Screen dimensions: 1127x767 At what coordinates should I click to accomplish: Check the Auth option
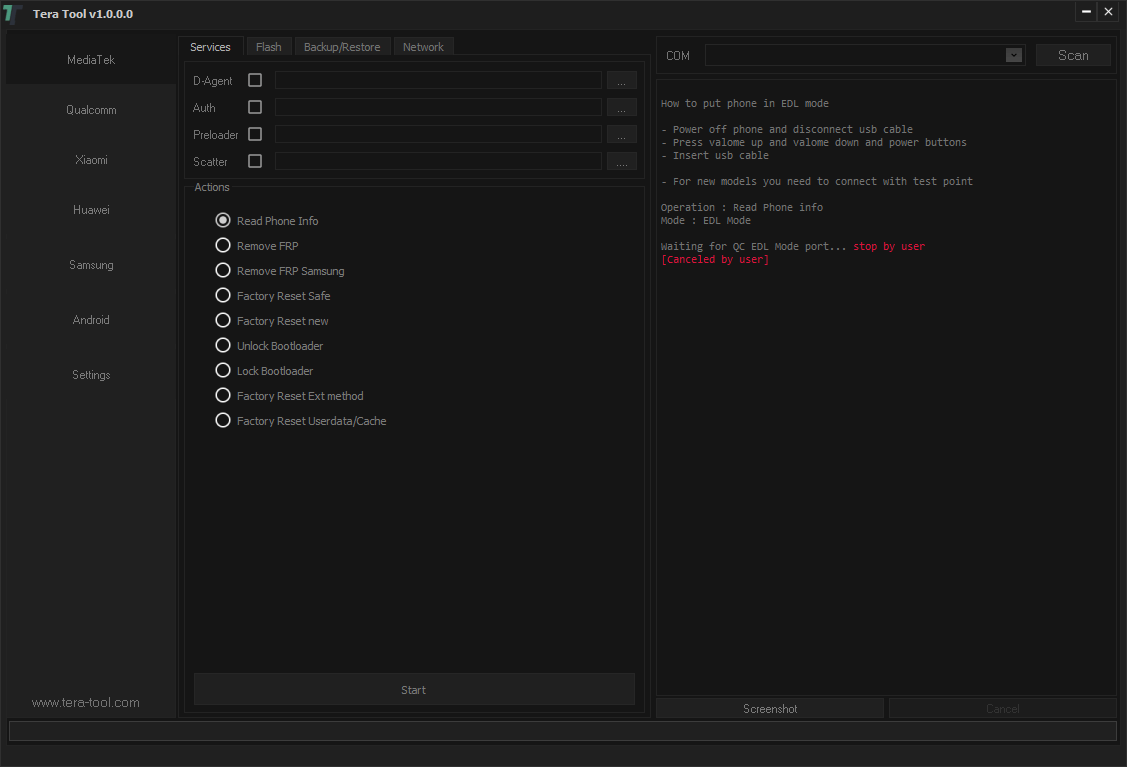pos(254,107)
